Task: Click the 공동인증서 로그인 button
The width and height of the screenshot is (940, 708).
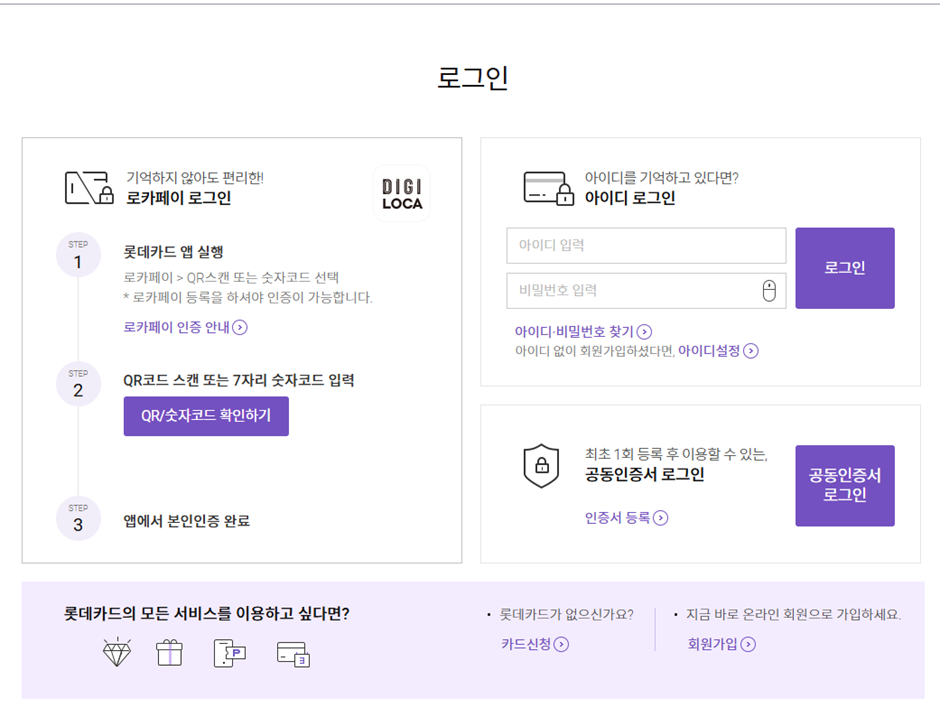Action: pos(845,486)
